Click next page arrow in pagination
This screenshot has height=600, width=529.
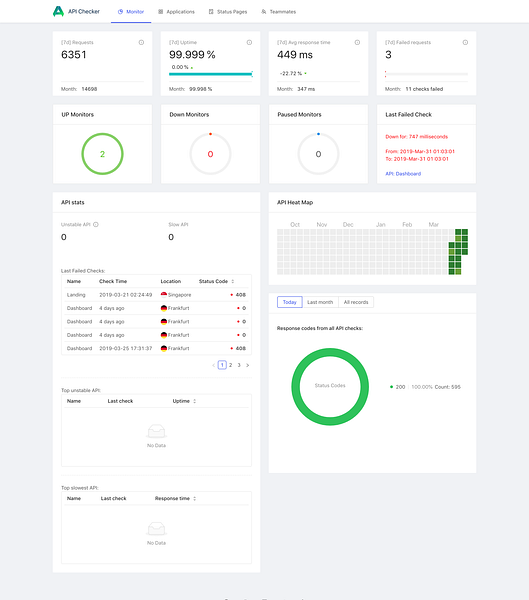point(248,365)
